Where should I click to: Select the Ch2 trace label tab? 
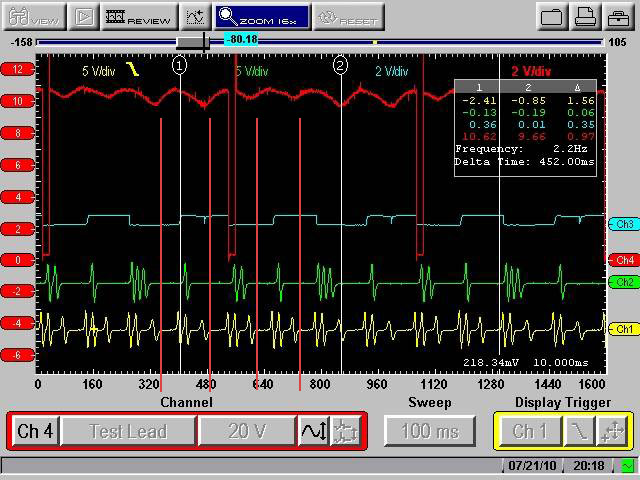click(624, 282)
